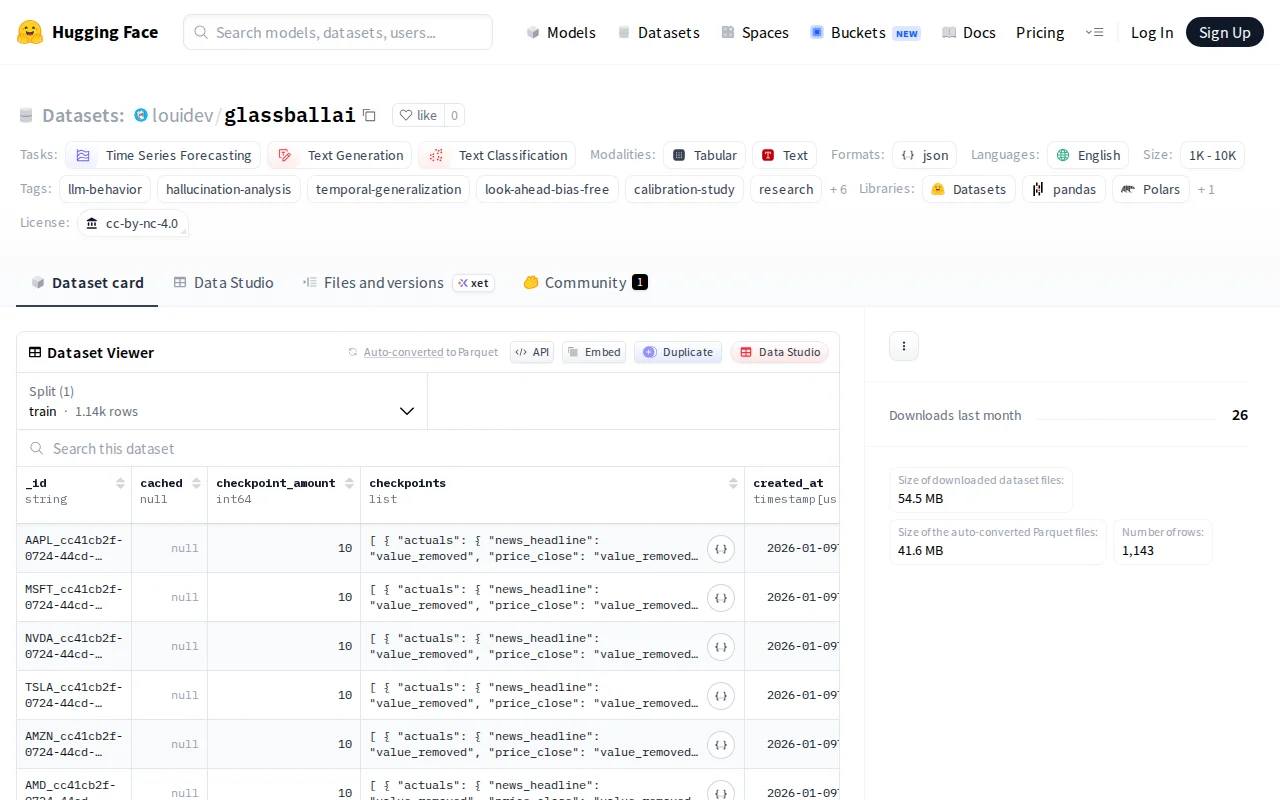This screenshot has width=1280, height=800.
Task: Show the + 6 more tags
Action: tap(838, 189)
